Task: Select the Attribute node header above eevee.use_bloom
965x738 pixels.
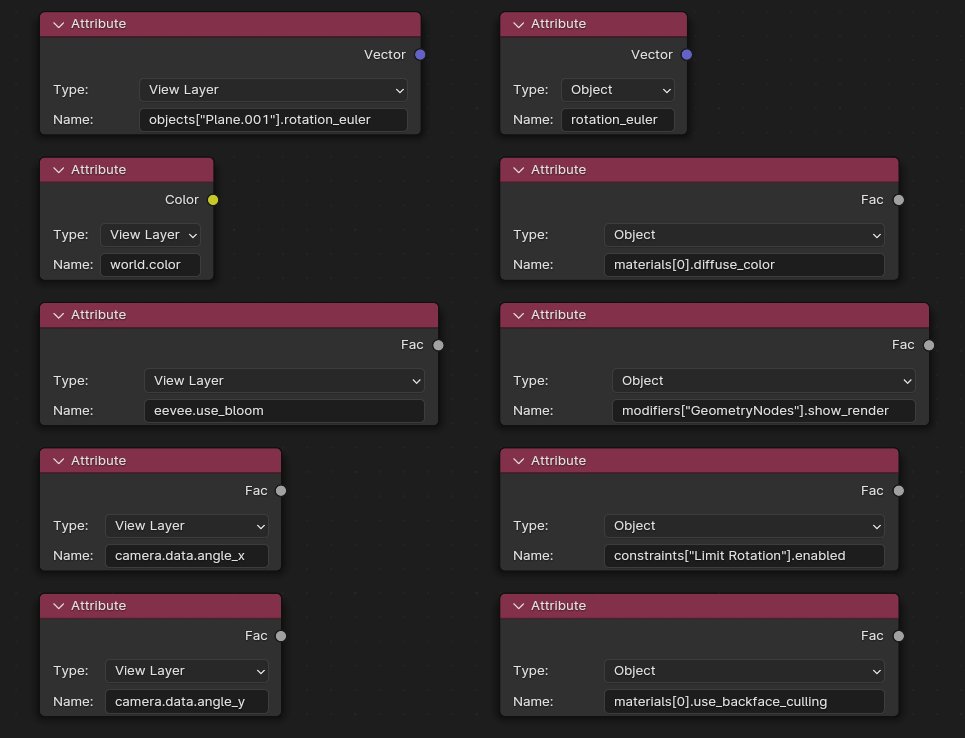Action: pos(239,315)
